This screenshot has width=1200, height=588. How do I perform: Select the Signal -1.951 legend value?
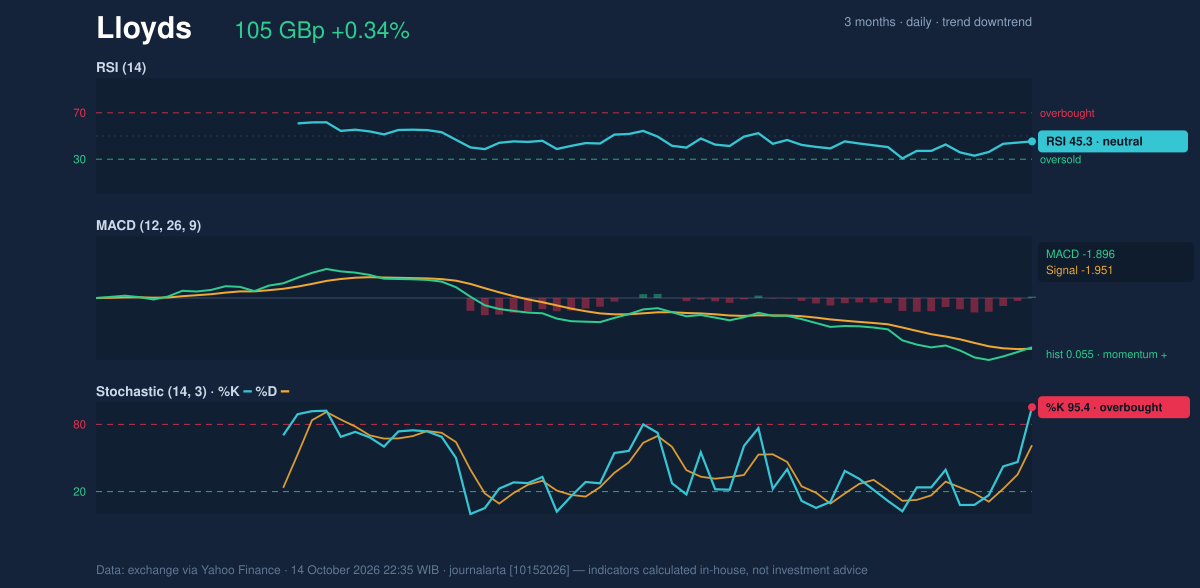click(x=1080, y=270)
